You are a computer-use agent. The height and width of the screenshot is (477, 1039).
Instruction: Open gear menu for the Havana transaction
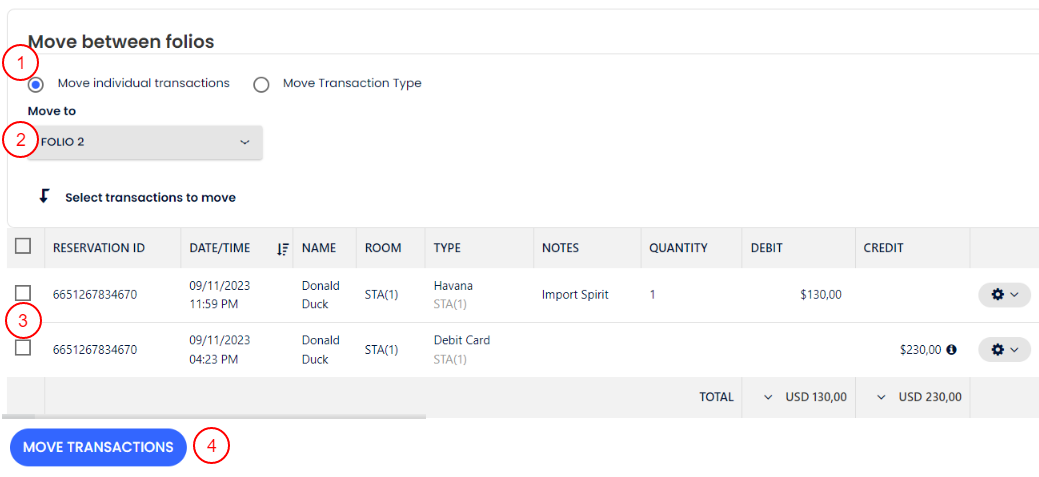1003,295
